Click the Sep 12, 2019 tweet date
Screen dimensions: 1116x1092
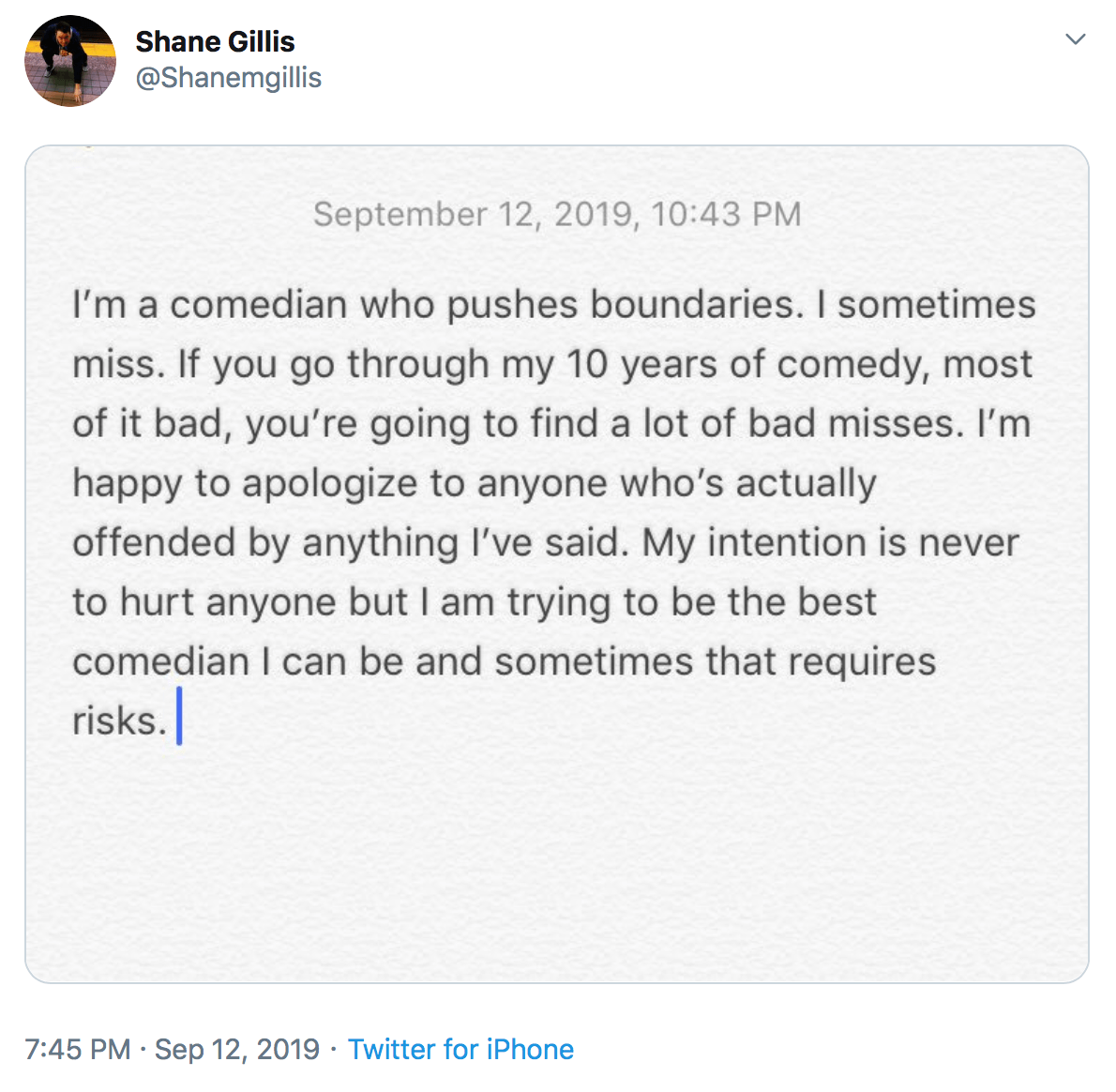(x=237, y=1049)
